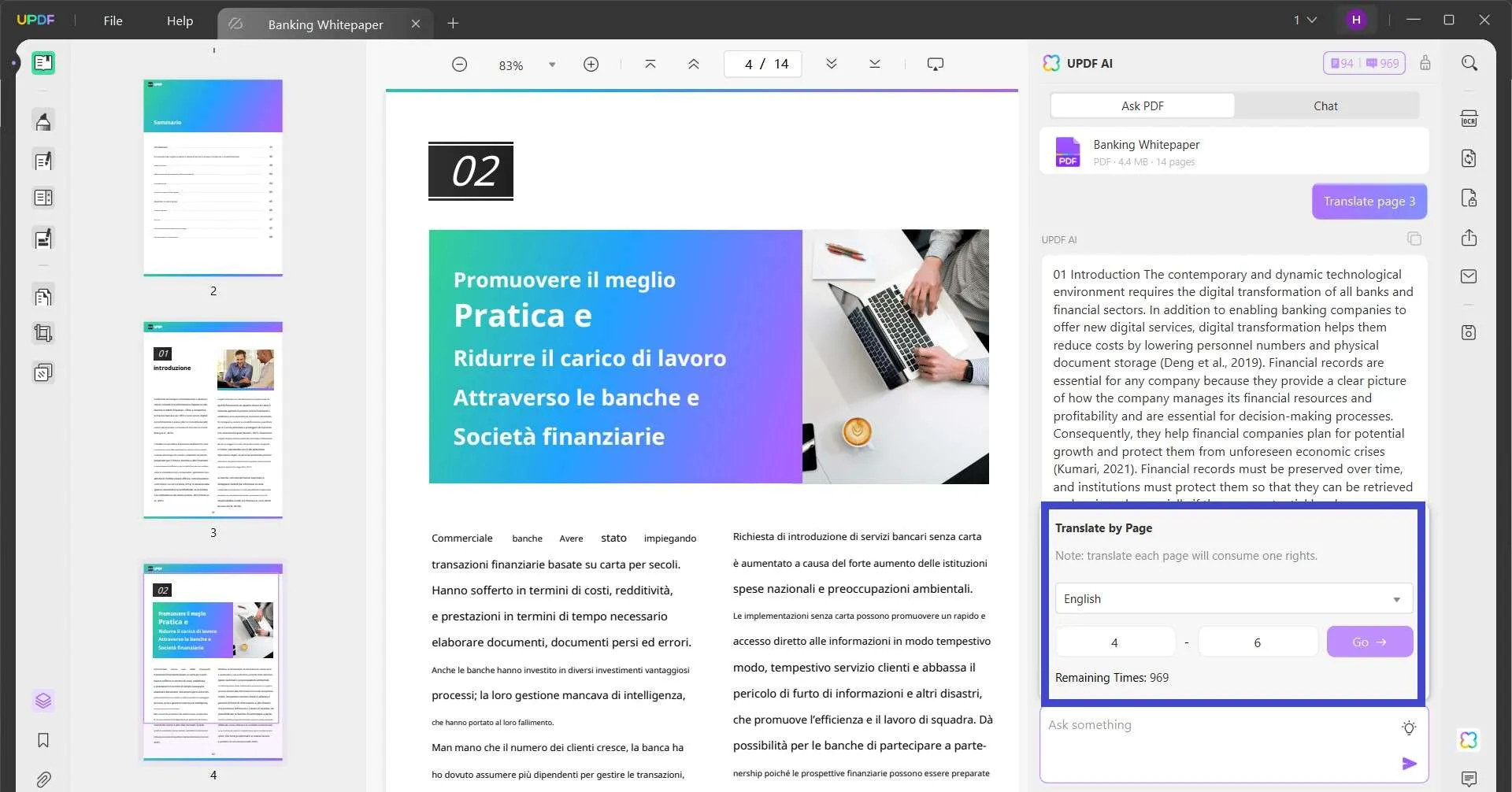This screenshot has height=792, width=1512.
Task: Open the File menu
Action: 113,20
